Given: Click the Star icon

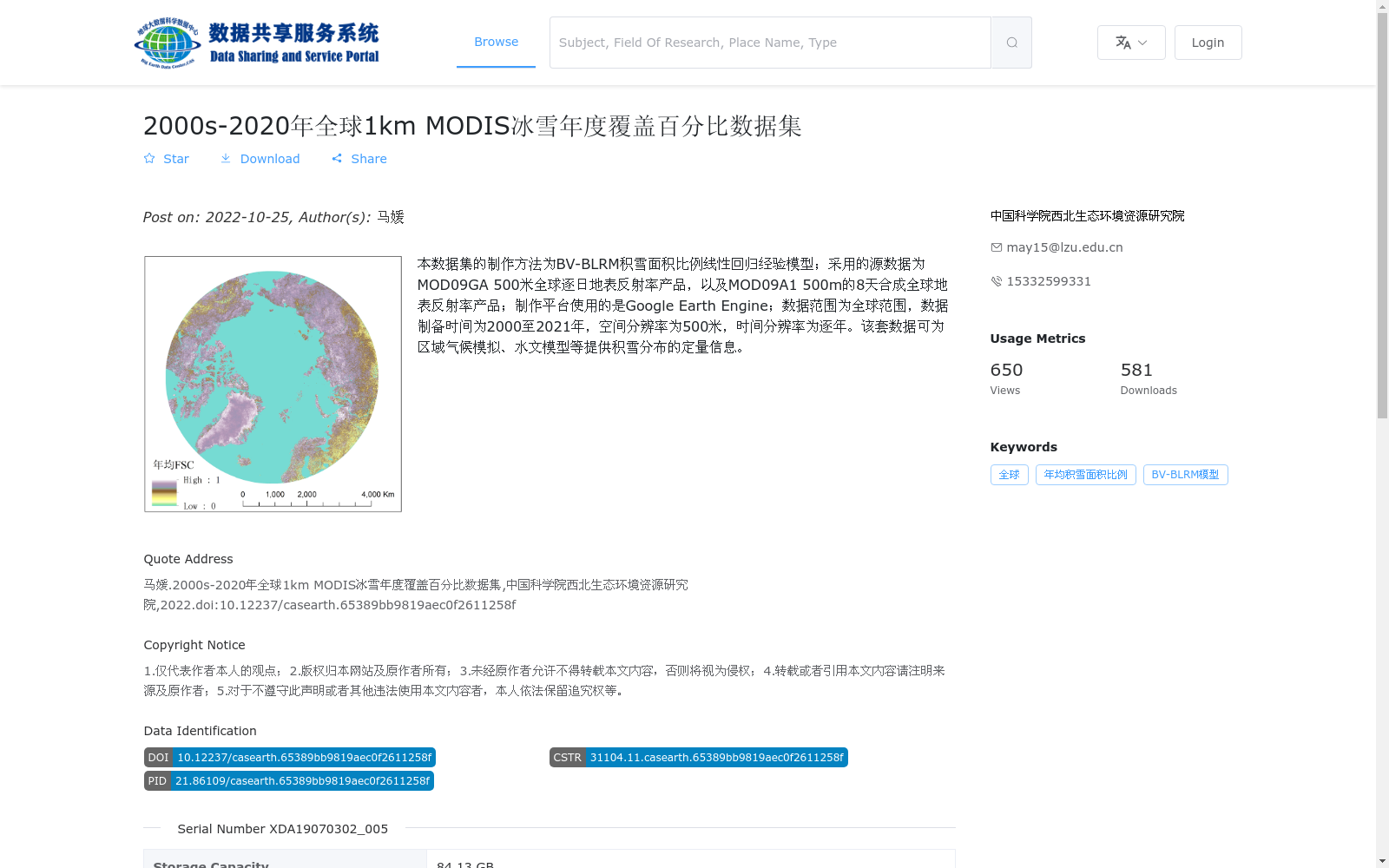Looking at the screenshot, I should pyautogui.click(x=149, y=158).
